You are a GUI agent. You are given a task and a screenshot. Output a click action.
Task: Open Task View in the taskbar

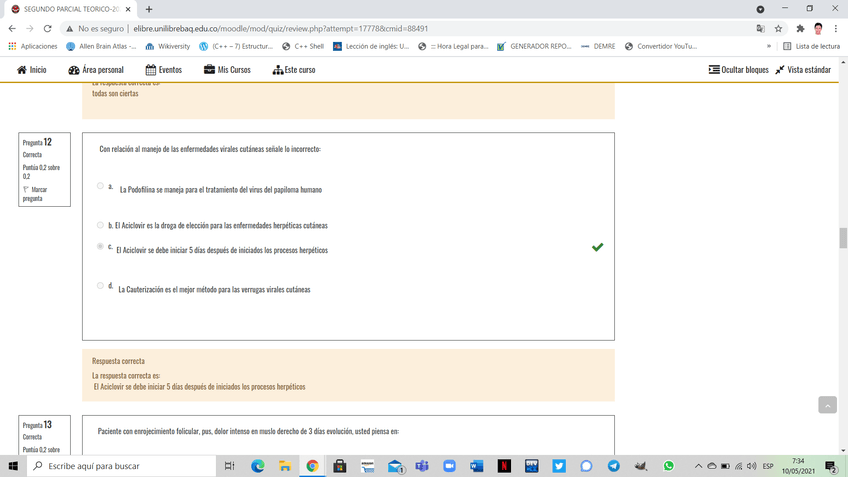tap(229, 466)
